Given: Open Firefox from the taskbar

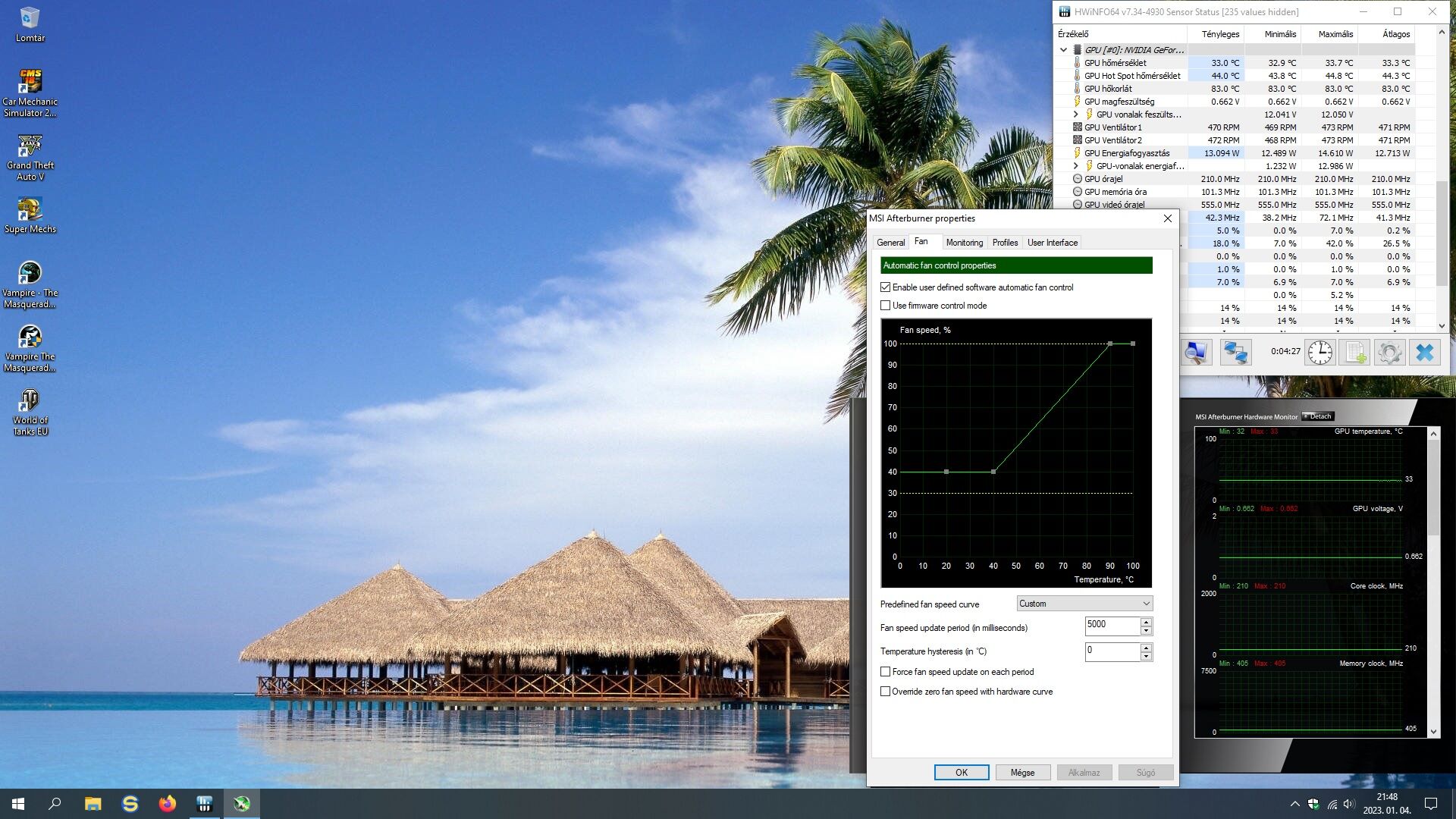Looking at the screenshot, I should coord(167,804).
